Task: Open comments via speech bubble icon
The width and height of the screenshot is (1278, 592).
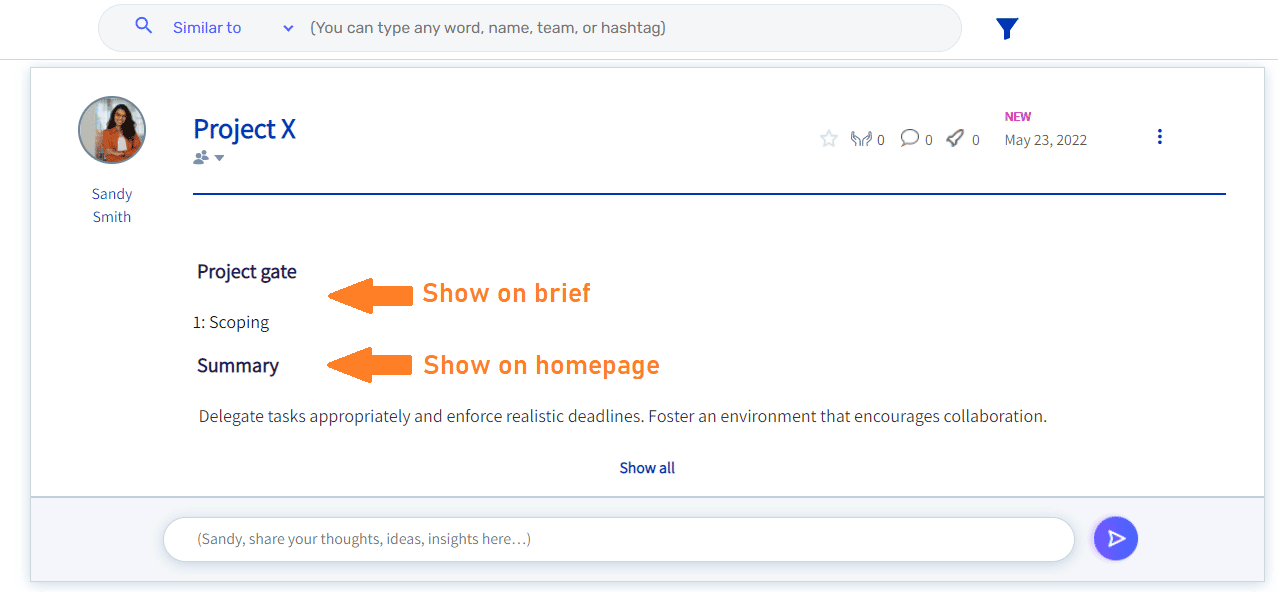Action: (x=909, y=138)
